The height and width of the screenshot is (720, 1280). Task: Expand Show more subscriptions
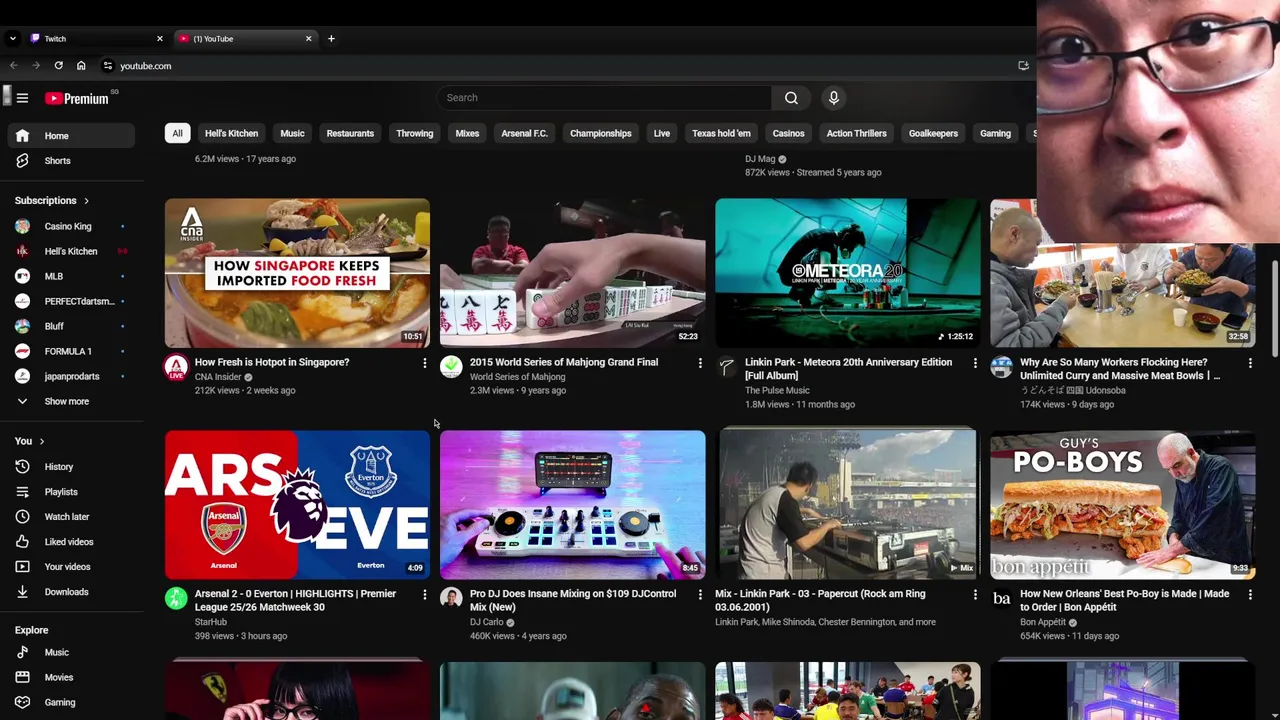pos(70,401)
